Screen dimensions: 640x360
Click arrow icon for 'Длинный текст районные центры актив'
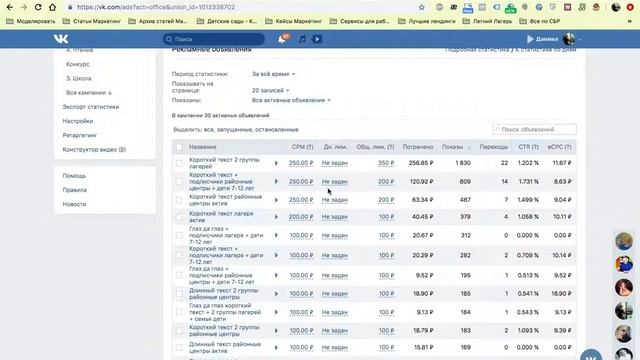tap(276, 347)
